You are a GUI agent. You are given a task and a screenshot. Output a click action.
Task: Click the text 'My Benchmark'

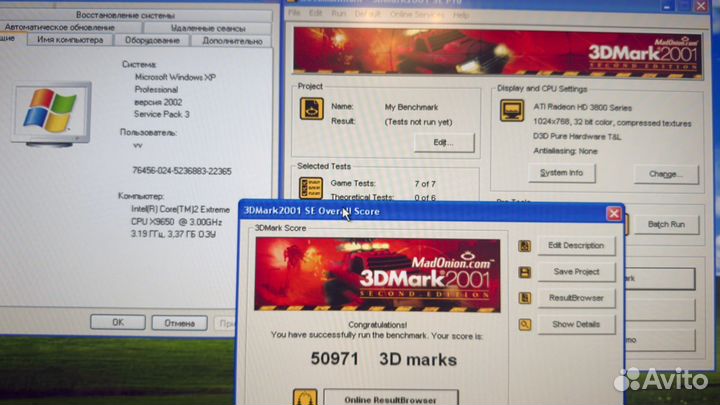click(411, 107)
